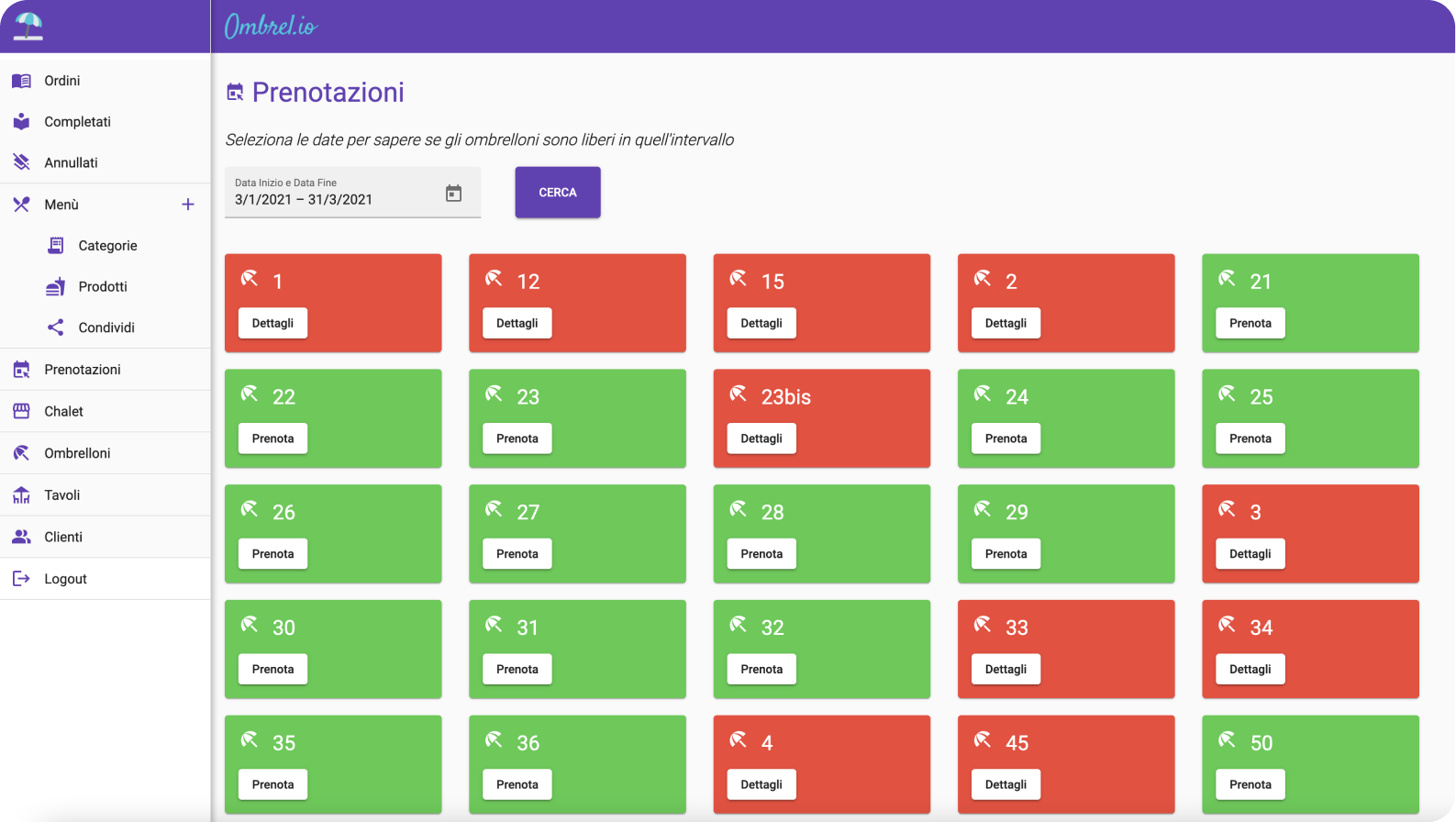Click Prenota on umbrella 27

point(517,554)
